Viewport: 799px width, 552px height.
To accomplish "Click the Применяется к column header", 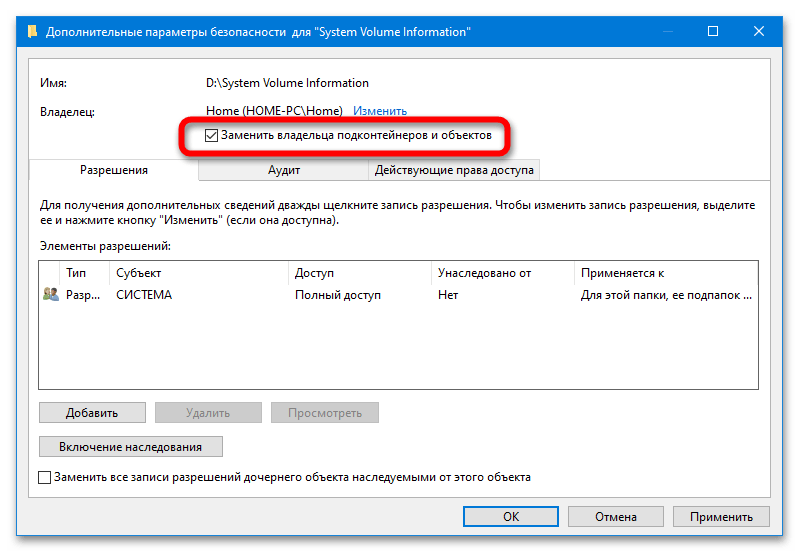I will click(665, 273).
